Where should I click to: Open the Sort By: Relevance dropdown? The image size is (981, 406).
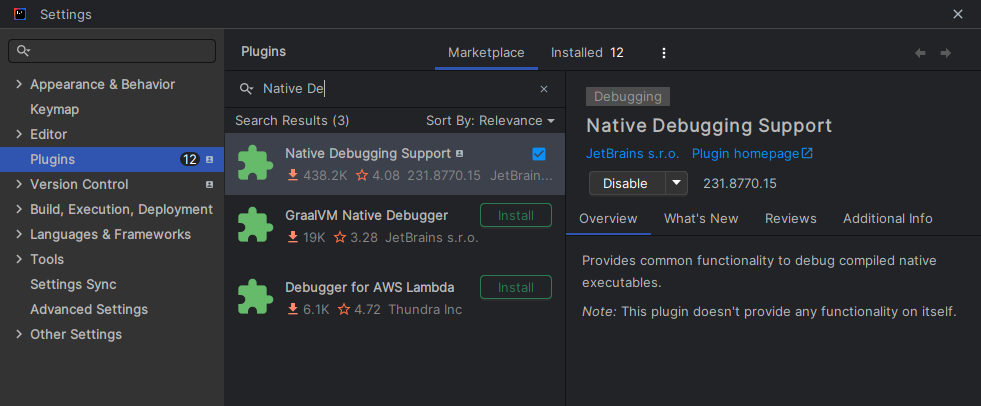tap(490, 120)
